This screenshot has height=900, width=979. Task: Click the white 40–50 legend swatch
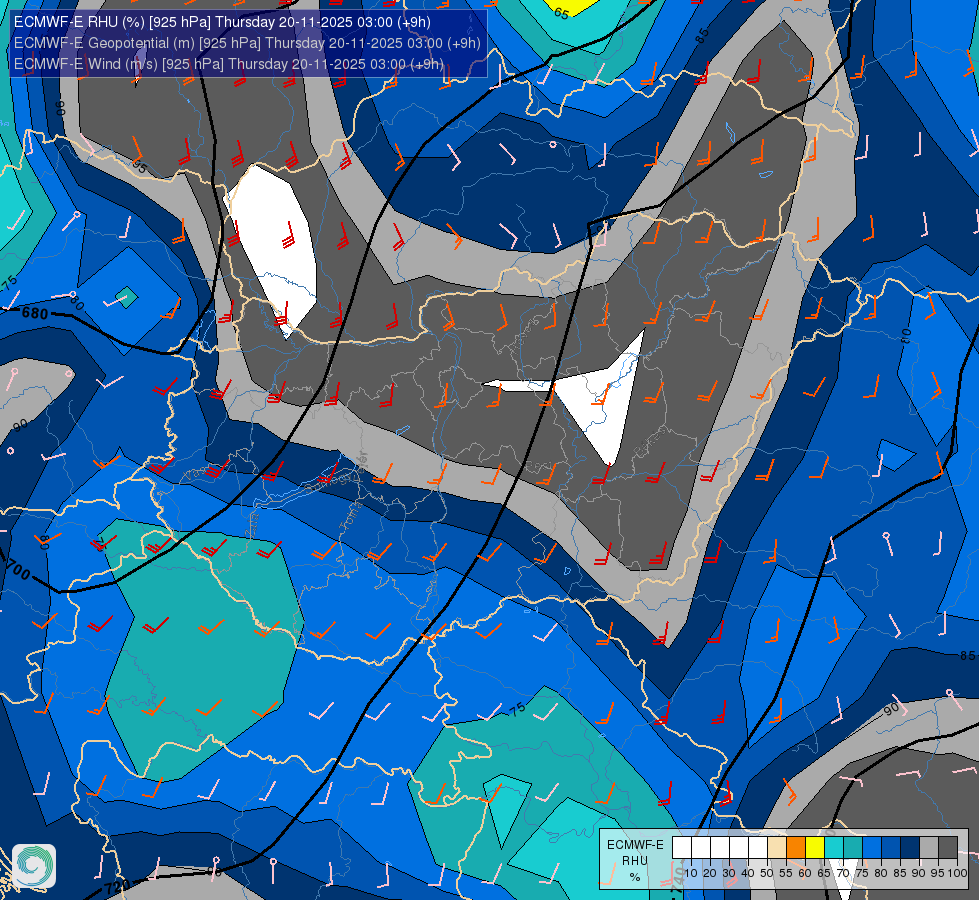click(758, 847)
